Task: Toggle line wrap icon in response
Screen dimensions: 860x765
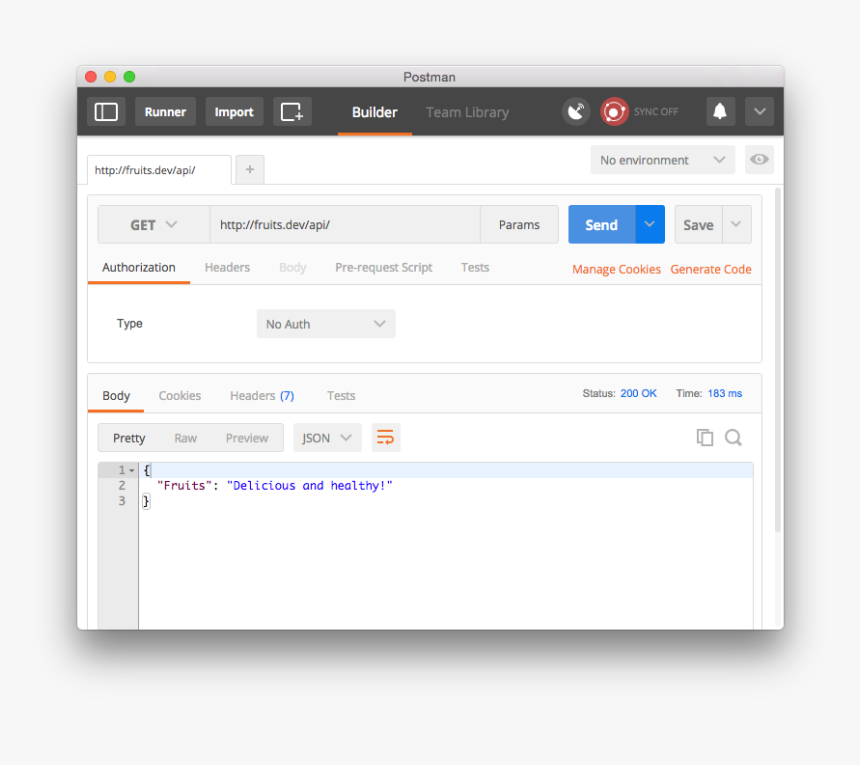Action: (x=386, y=438)
